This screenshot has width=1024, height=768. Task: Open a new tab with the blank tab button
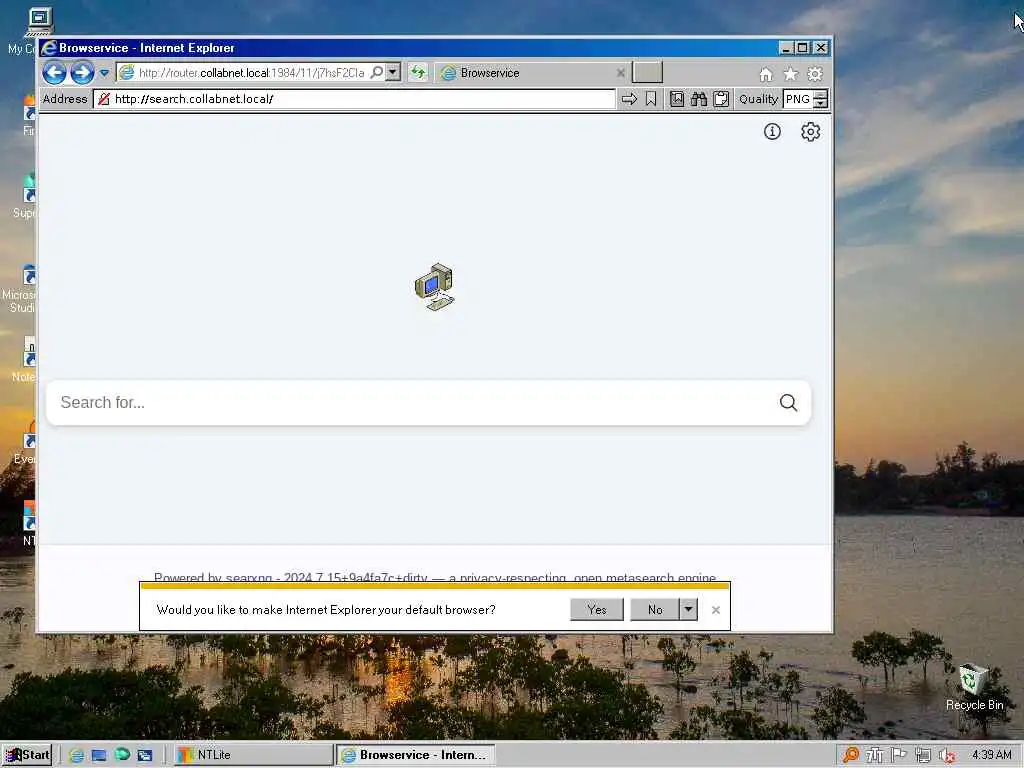[647, 72]
